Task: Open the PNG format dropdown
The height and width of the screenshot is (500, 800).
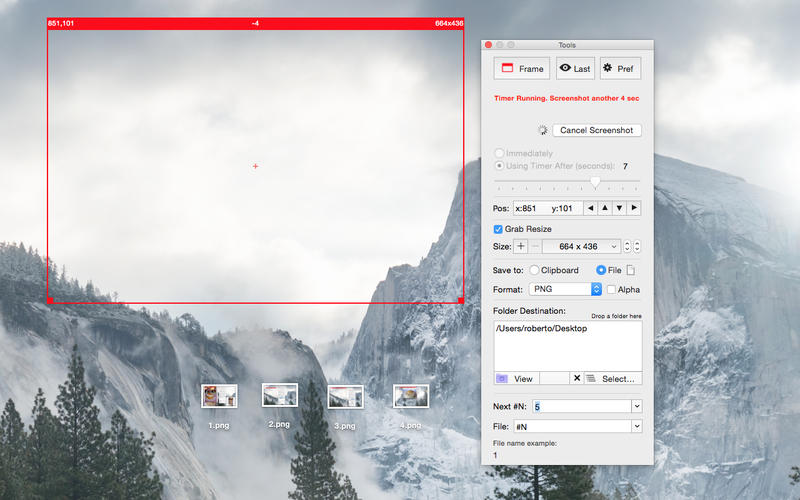Action: (596, 289)
